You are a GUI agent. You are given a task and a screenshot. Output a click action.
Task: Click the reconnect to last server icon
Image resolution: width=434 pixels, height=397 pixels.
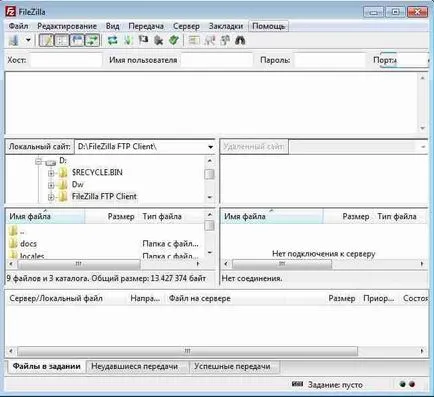174,40
